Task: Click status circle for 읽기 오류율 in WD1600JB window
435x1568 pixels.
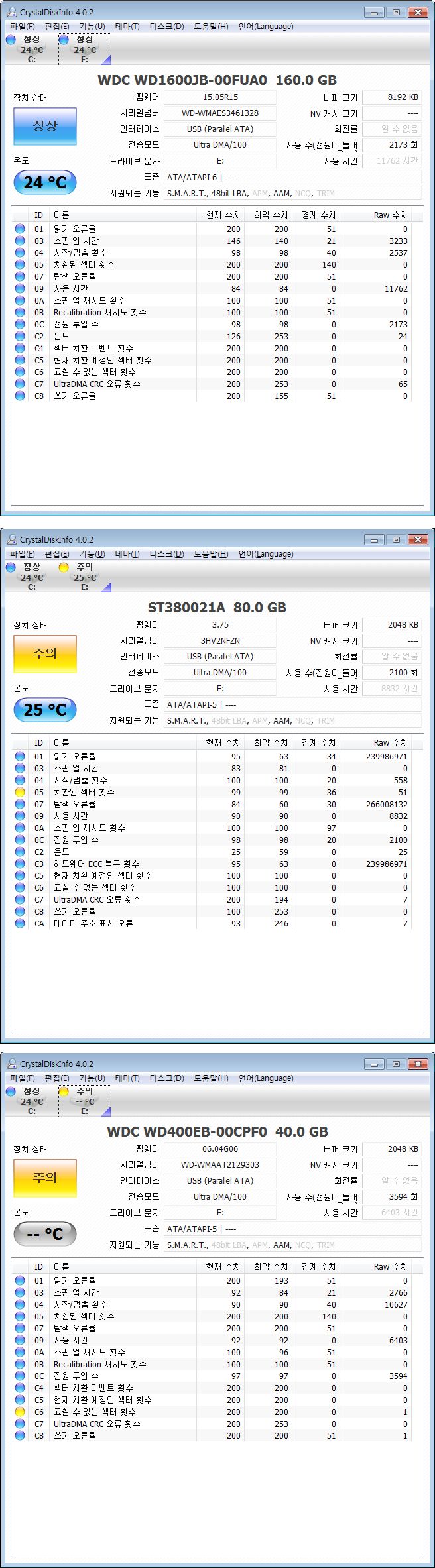Action: click(x=20, y=229)
